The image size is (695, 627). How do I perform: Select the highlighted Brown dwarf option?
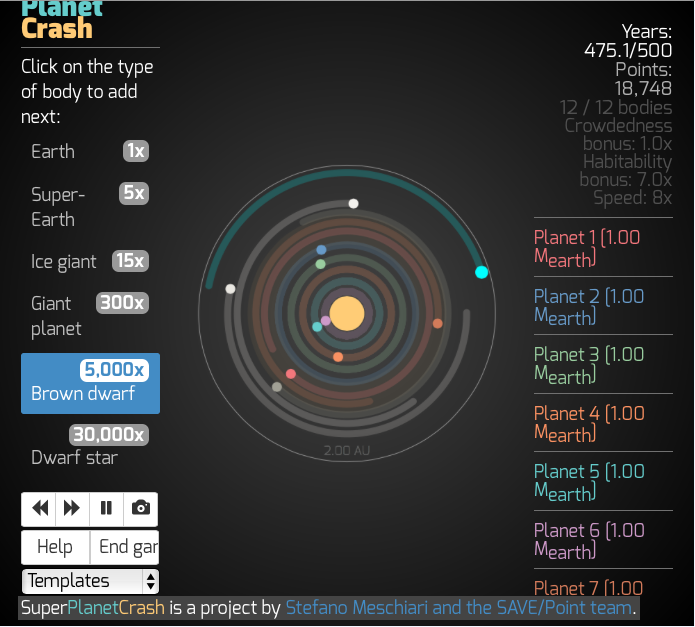pos(90,382)
